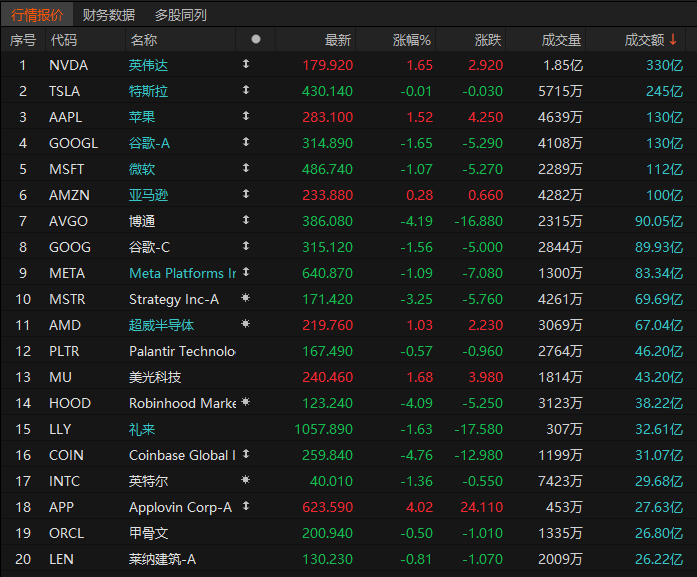
Task: Toggle sort arrow on 成交额 column
Action: point(673,40)
